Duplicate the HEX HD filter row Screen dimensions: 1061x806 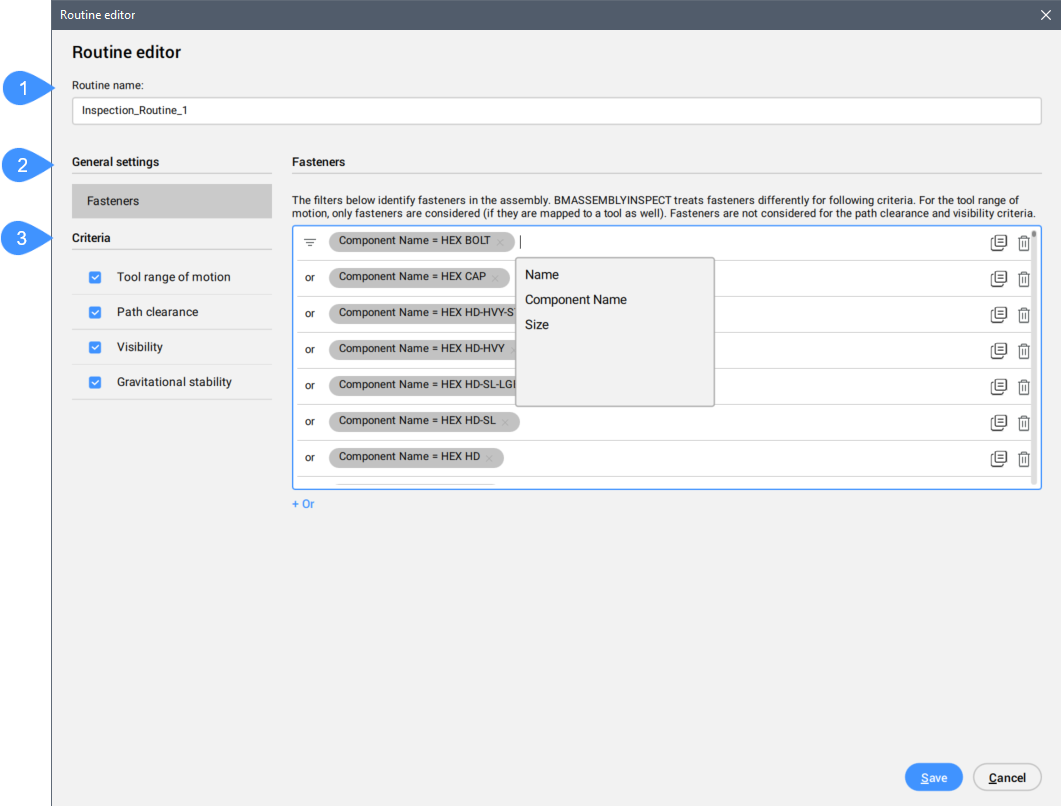coord(998,459)
